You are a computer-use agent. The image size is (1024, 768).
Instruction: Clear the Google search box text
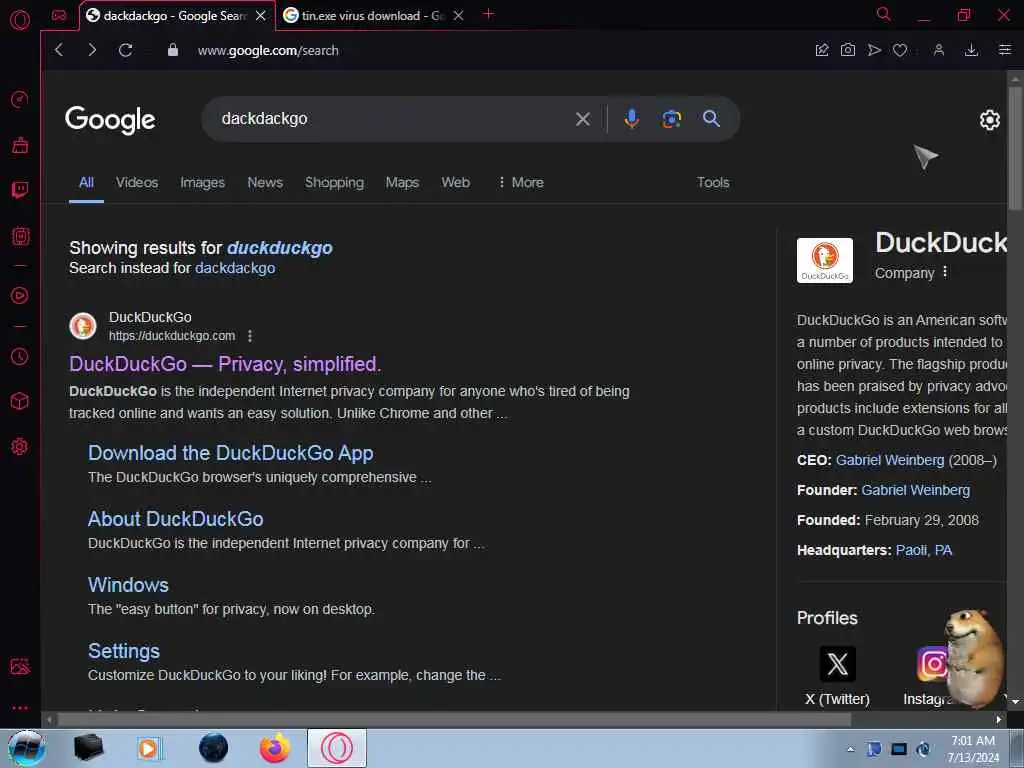pyautogui.click(x=583, y=119)
